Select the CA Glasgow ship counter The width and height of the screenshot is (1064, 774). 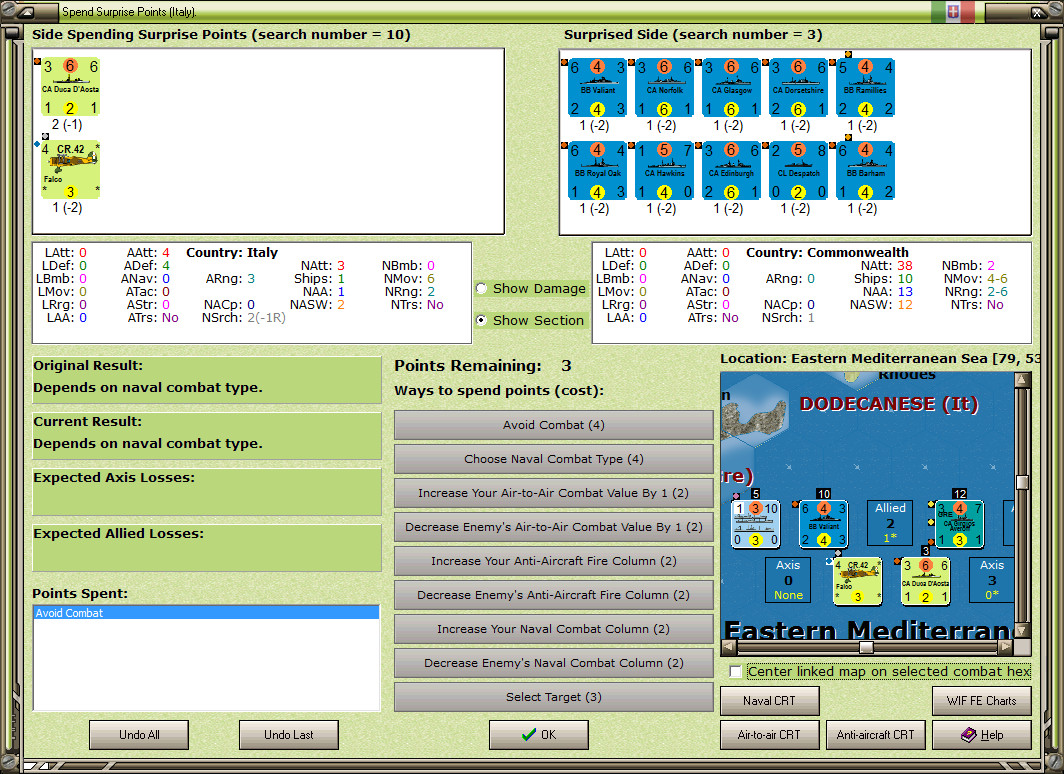[x=731, y=88]
